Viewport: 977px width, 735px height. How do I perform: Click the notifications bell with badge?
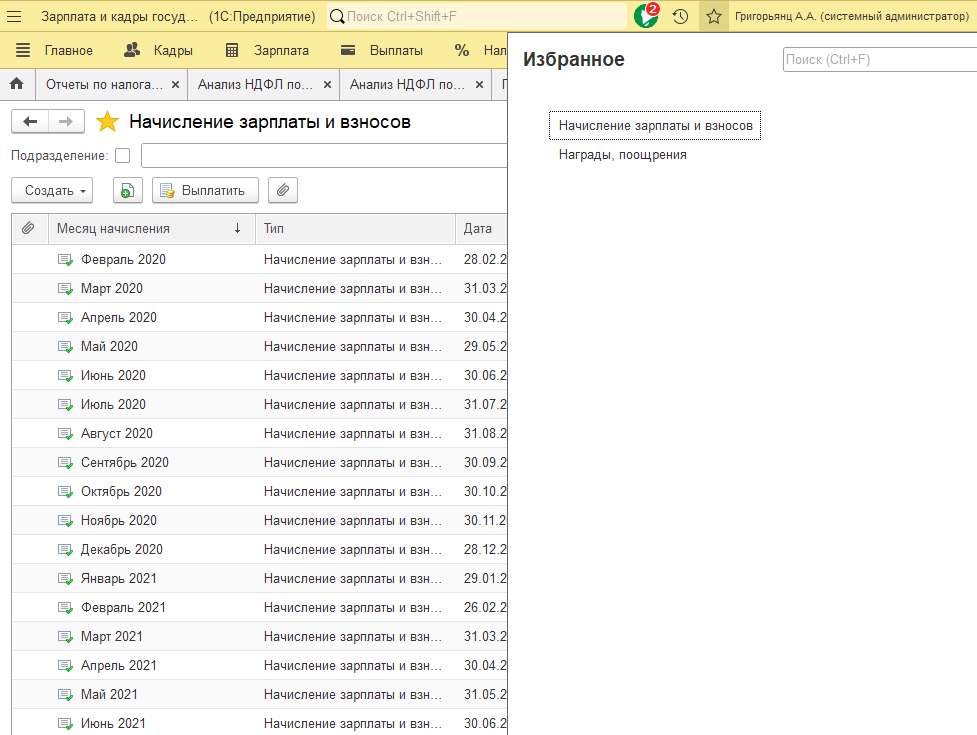[x=646, y=16]
